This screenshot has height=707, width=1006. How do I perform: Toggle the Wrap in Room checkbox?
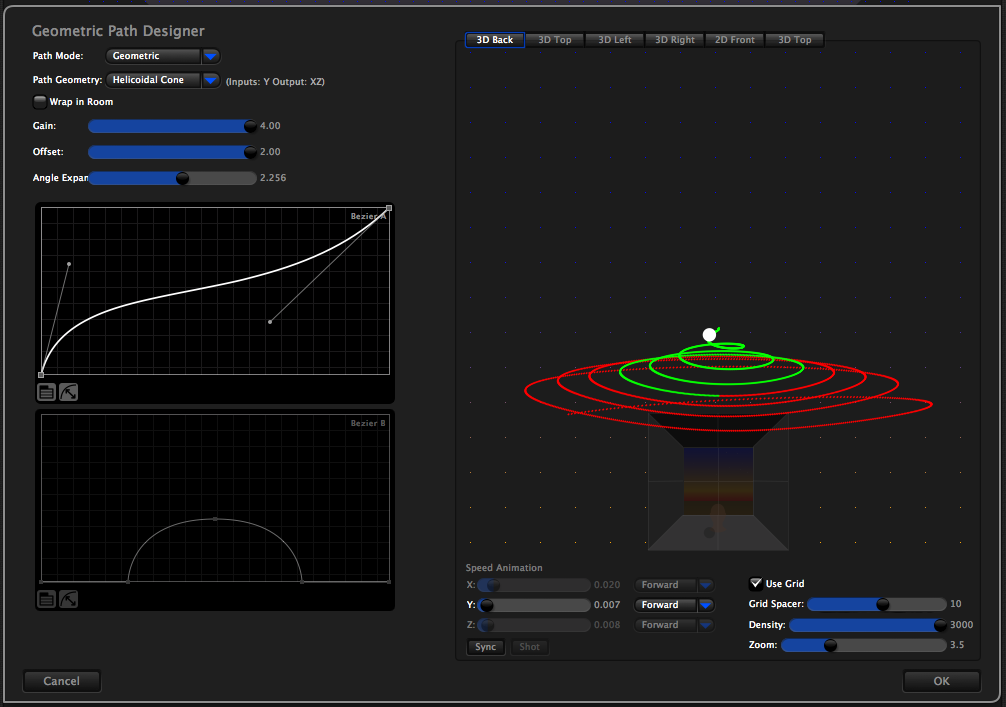(40, 101)
